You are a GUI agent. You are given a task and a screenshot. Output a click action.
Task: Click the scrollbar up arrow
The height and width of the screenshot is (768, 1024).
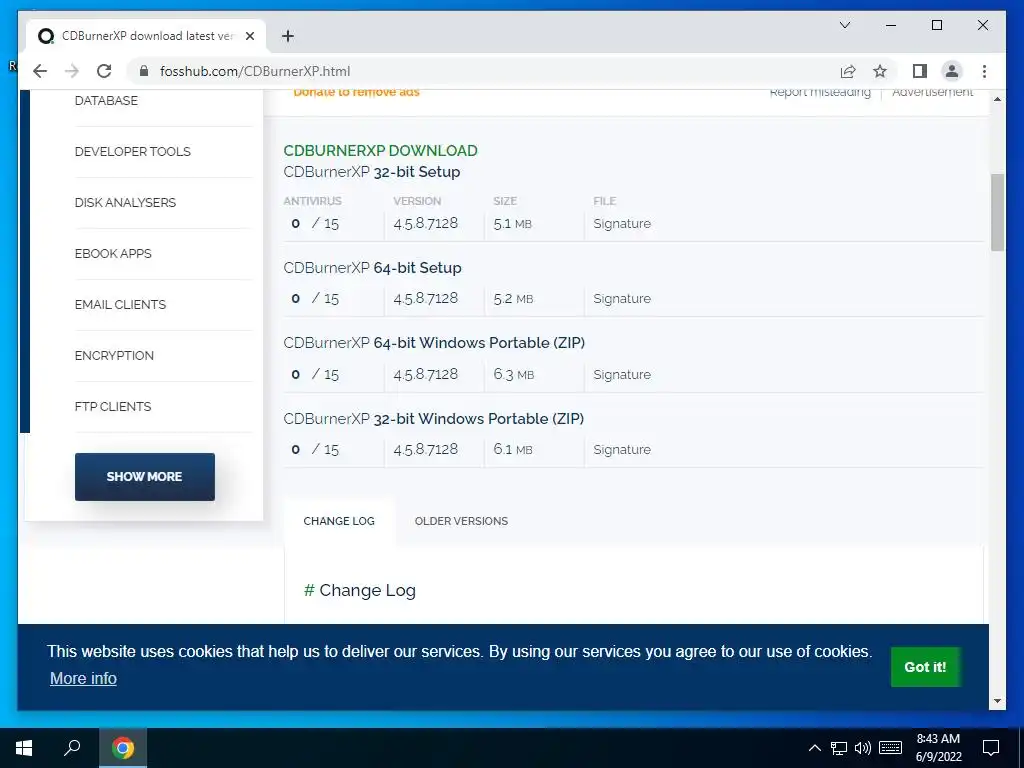pos(997,99)
